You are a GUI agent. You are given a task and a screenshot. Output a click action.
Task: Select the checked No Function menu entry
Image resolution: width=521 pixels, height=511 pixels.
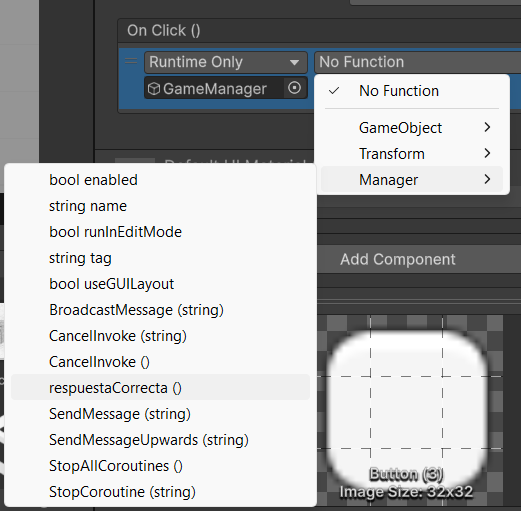tap(412, 91)
